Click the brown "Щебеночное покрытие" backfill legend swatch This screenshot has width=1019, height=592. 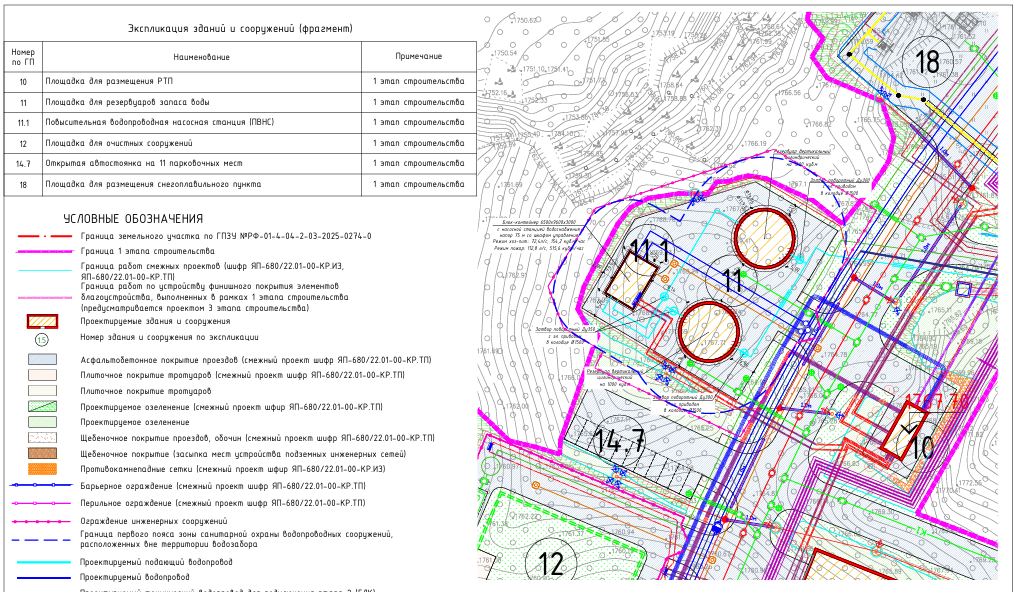coord(42,453)
